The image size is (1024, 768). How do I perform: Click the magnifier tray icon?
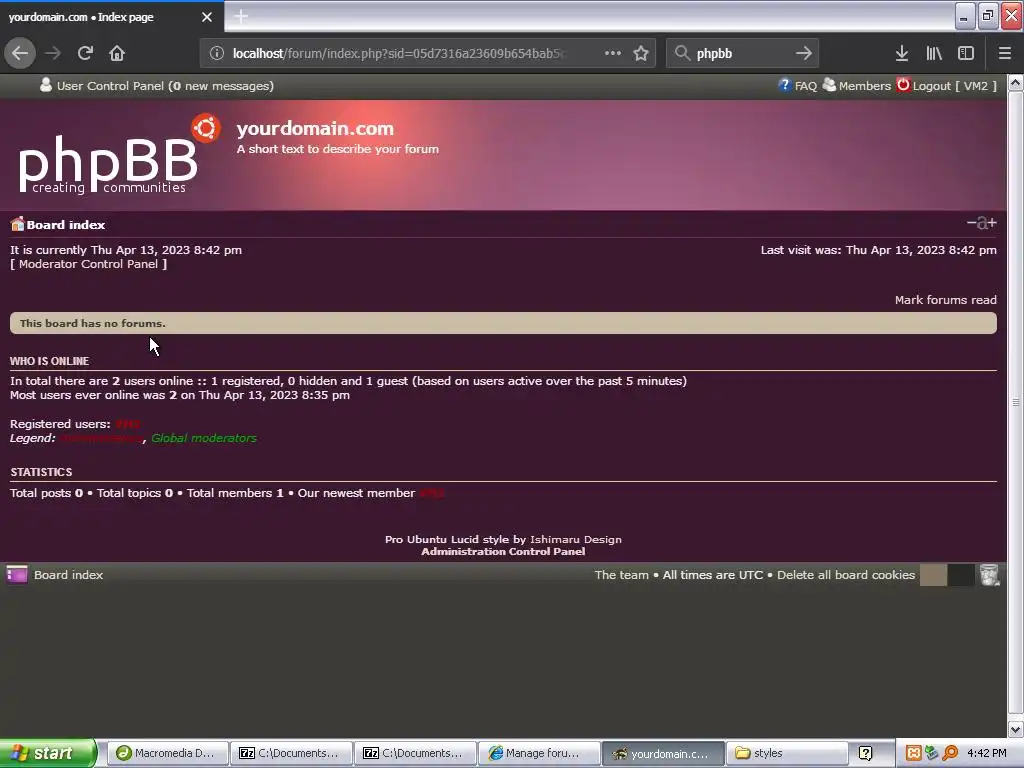(950, 753)
